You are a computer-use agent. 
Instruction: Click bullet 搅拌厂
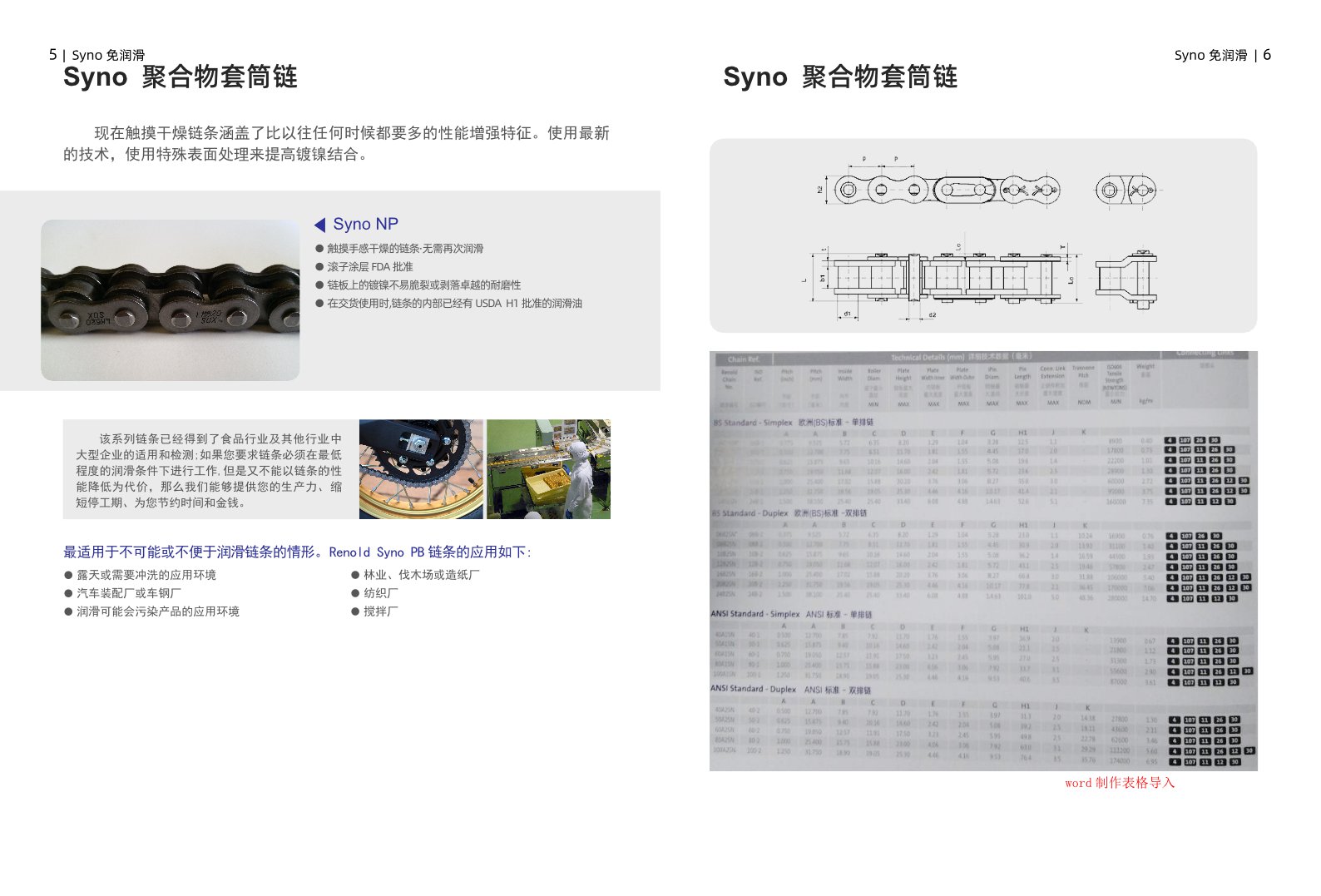[x=374, y=611]
